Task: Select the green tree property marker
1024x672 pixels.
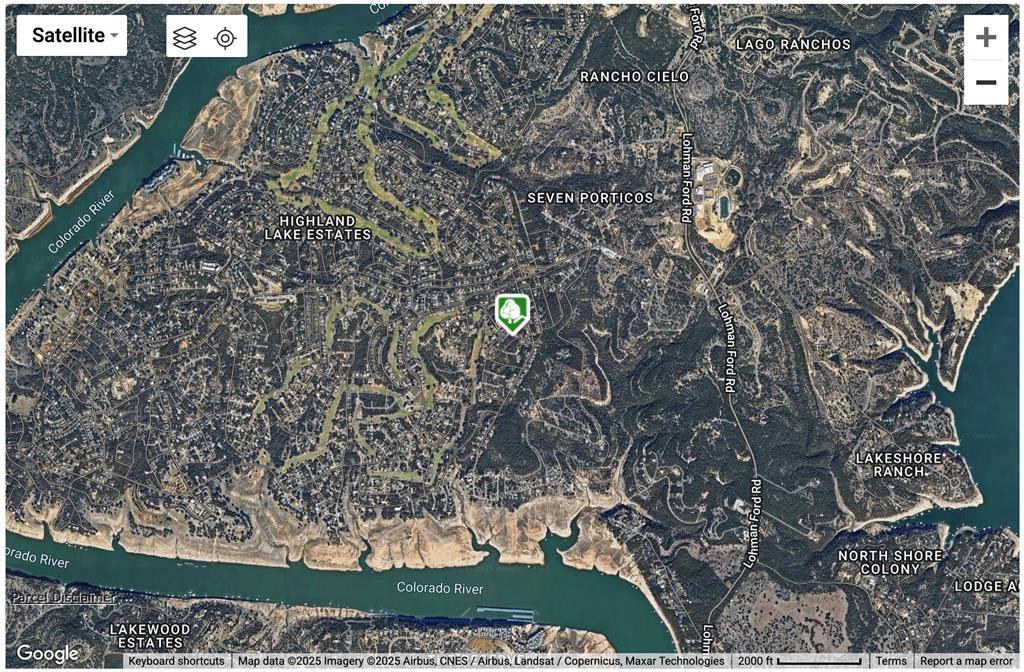Action: coord(513,314)
